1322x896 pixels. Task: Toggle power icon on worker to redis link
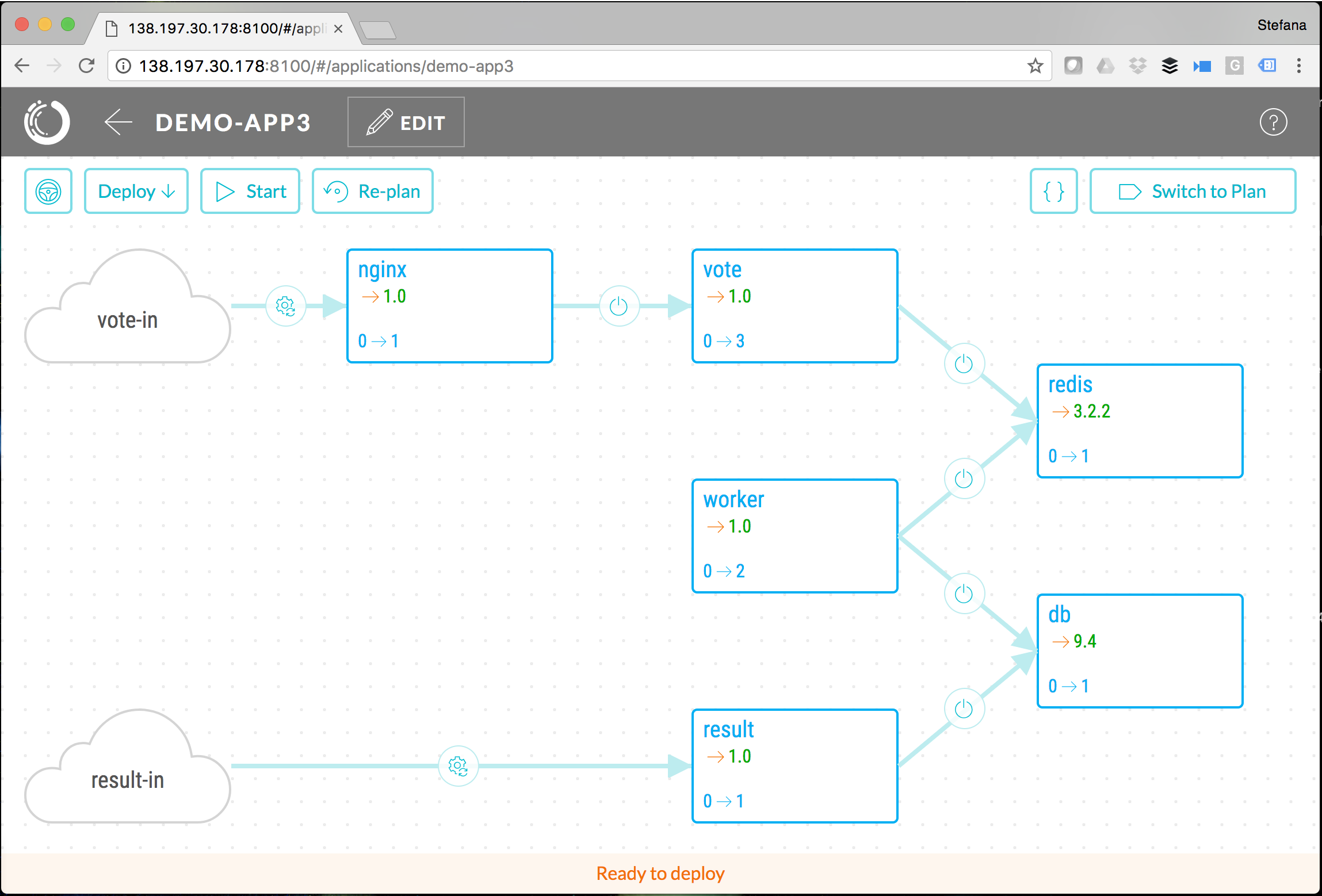964,478
